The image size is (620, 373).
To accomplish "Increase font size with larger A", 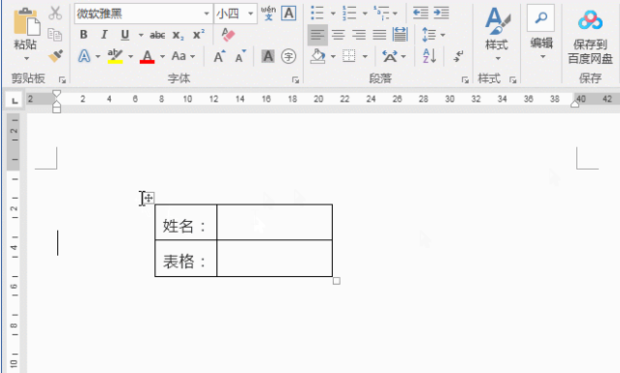I will [219, 57].
